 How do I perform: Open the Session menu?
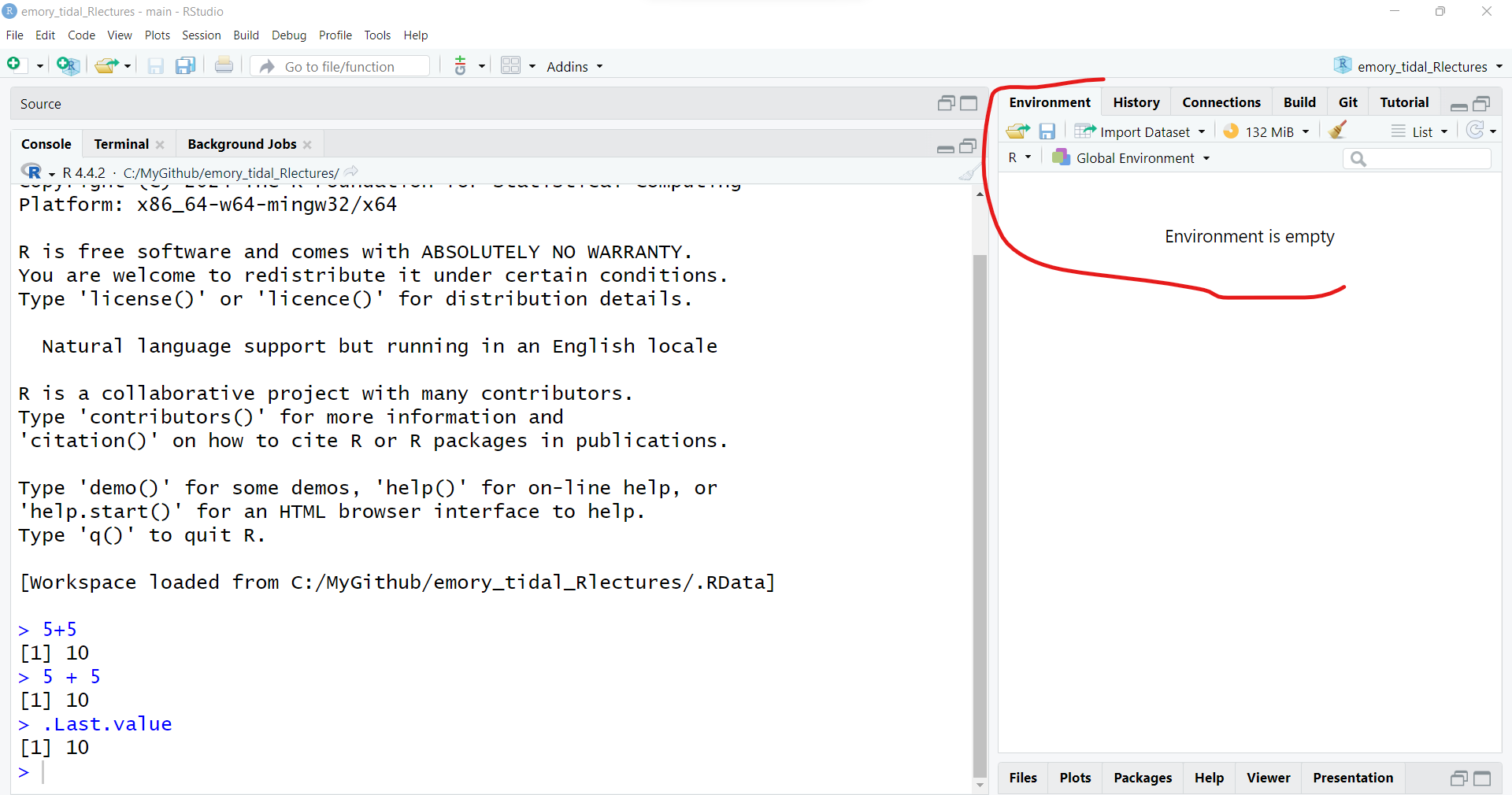(201, 35)
